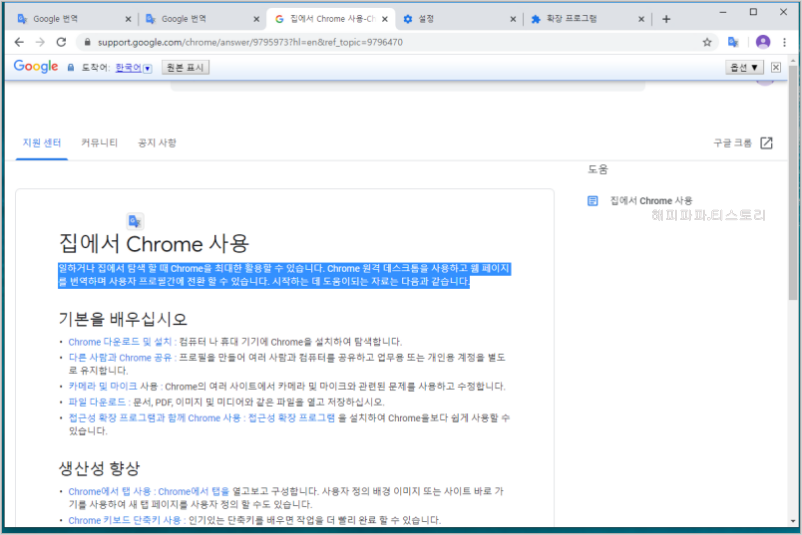Open the 구글 크롬 link
Viewport: 802px width, 535px height.
[732, 143]
